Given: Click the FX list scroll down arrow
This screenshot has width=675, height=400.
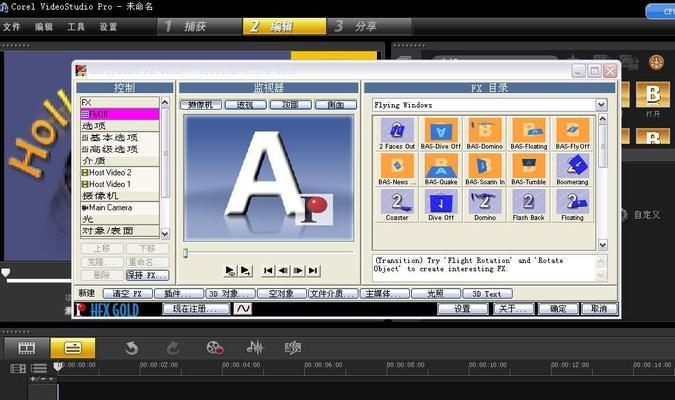Looking at the screenshot, I should coord(603,245).
